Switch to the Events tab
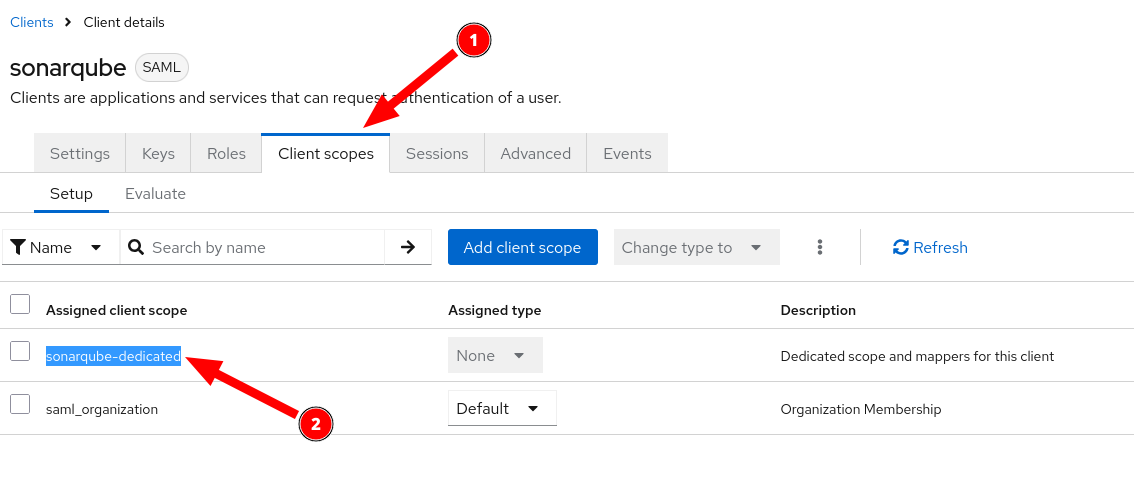 627,153
